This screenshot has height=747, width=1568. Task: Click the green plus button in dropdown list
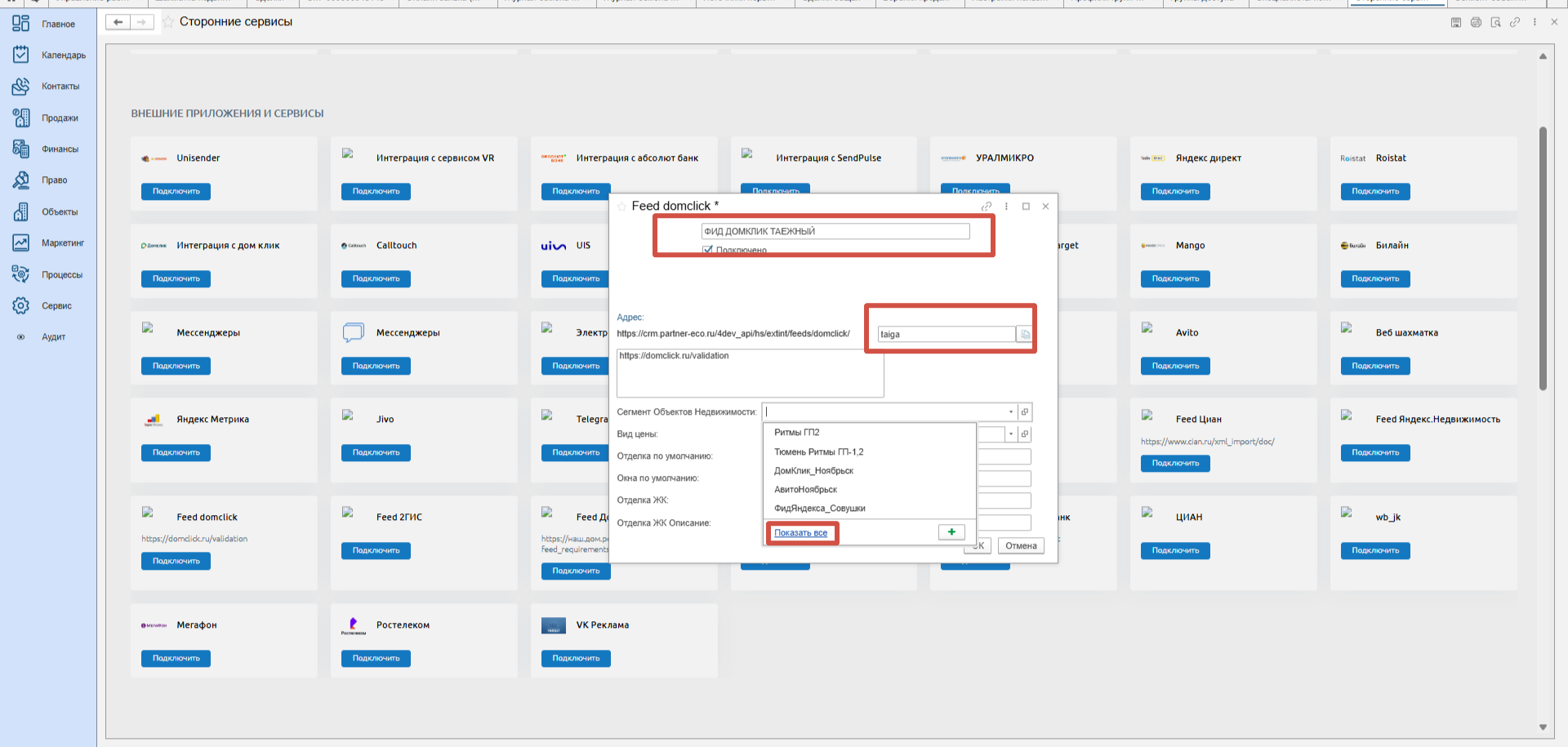tap(951, 532)
